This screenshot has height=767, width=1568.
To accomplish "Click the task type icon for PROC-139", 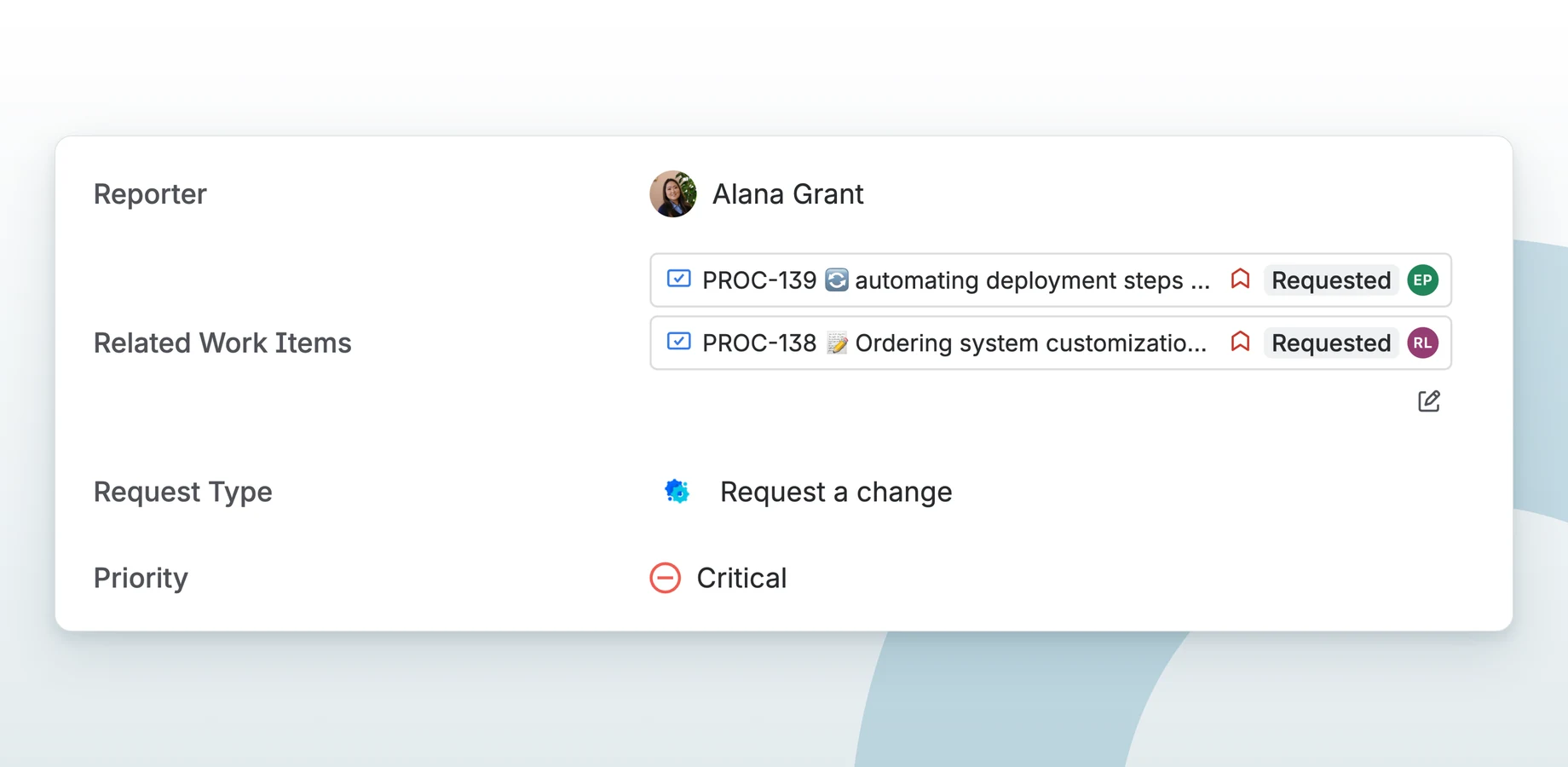I will pos(679,279).
